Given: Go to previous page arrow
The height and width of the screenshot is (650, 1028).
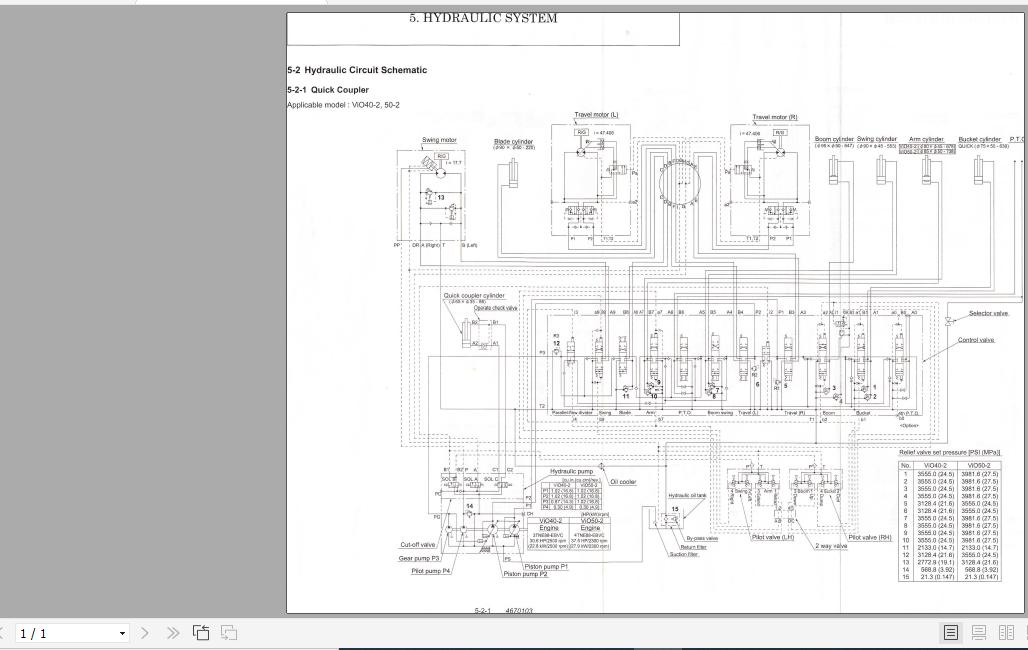Looking at the screenshot, I should tap(2, 633).
